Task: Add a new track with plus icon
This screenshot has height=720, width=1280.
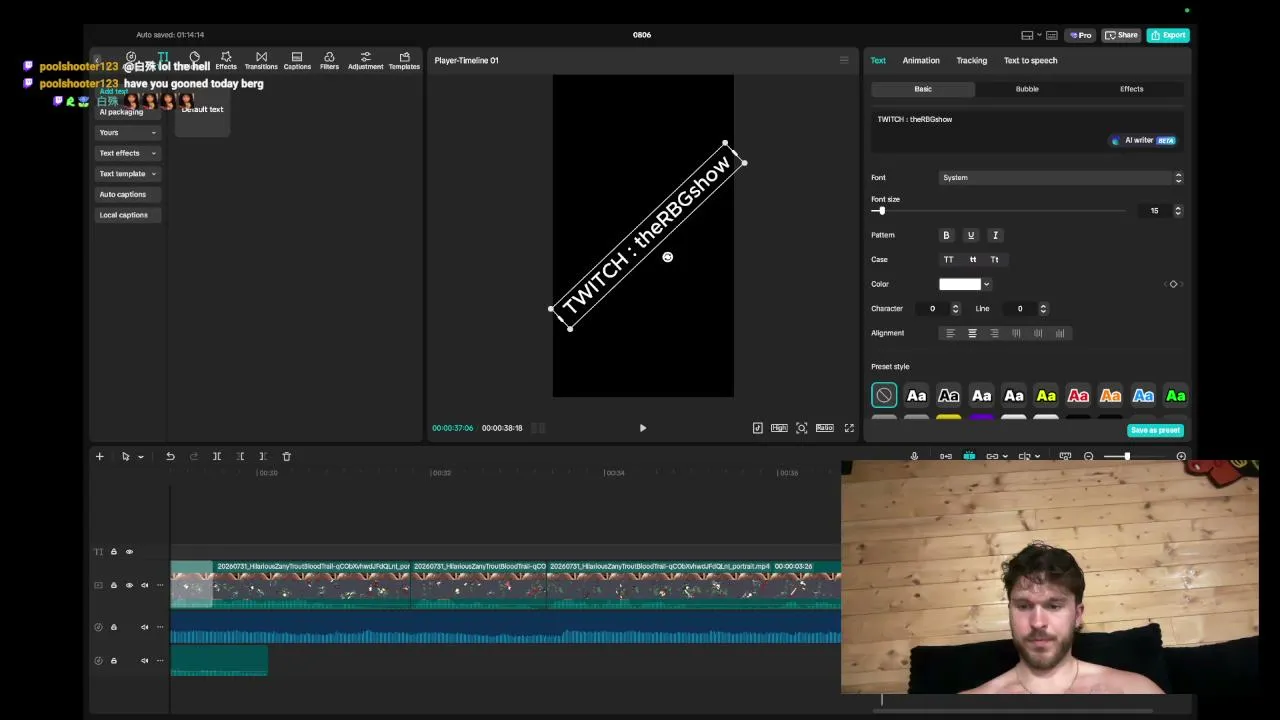Action: click(x=99, y=456)
